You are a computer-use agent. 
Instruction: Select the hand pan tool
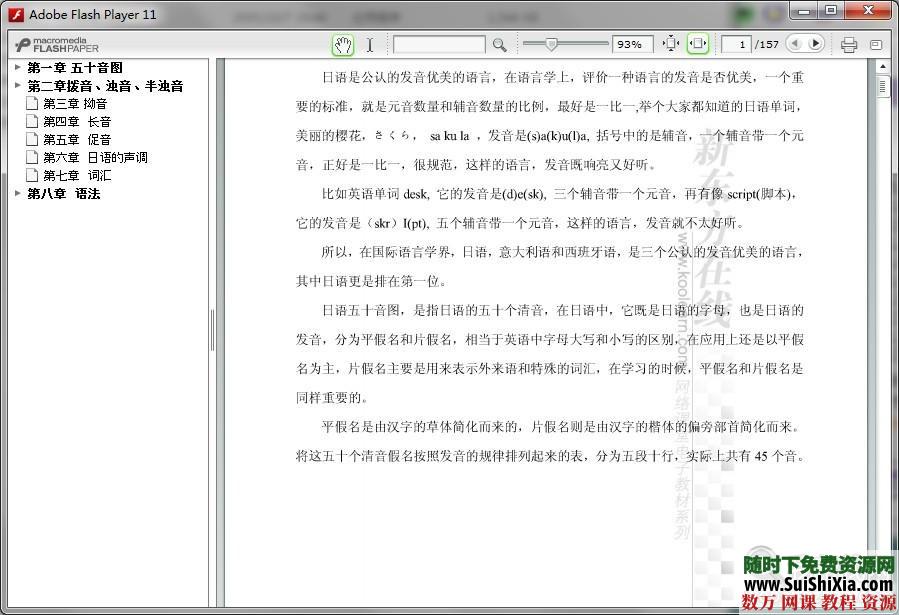pos(343,45)
